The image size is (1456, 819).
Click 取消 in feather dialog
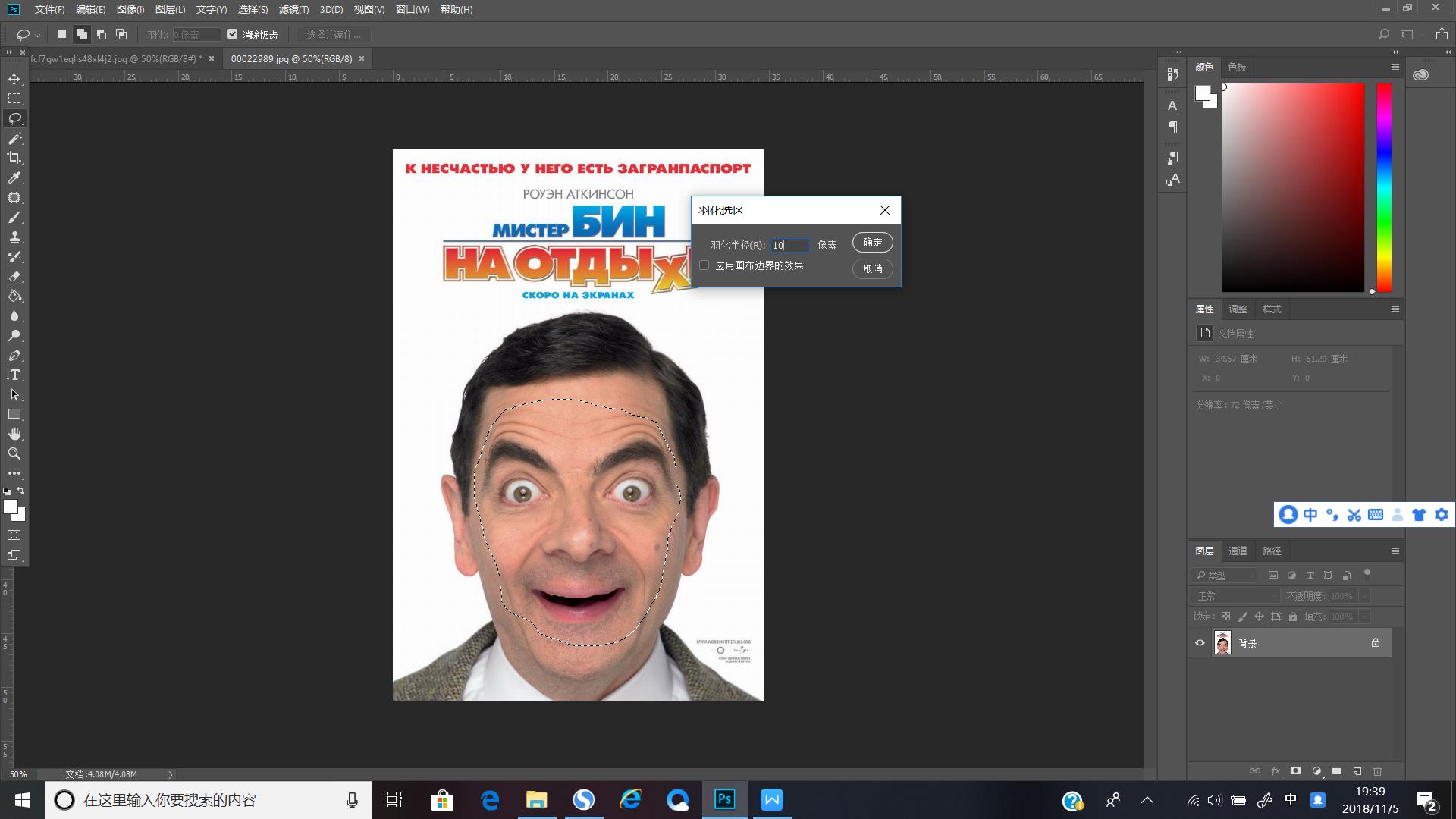pos(873,268)
